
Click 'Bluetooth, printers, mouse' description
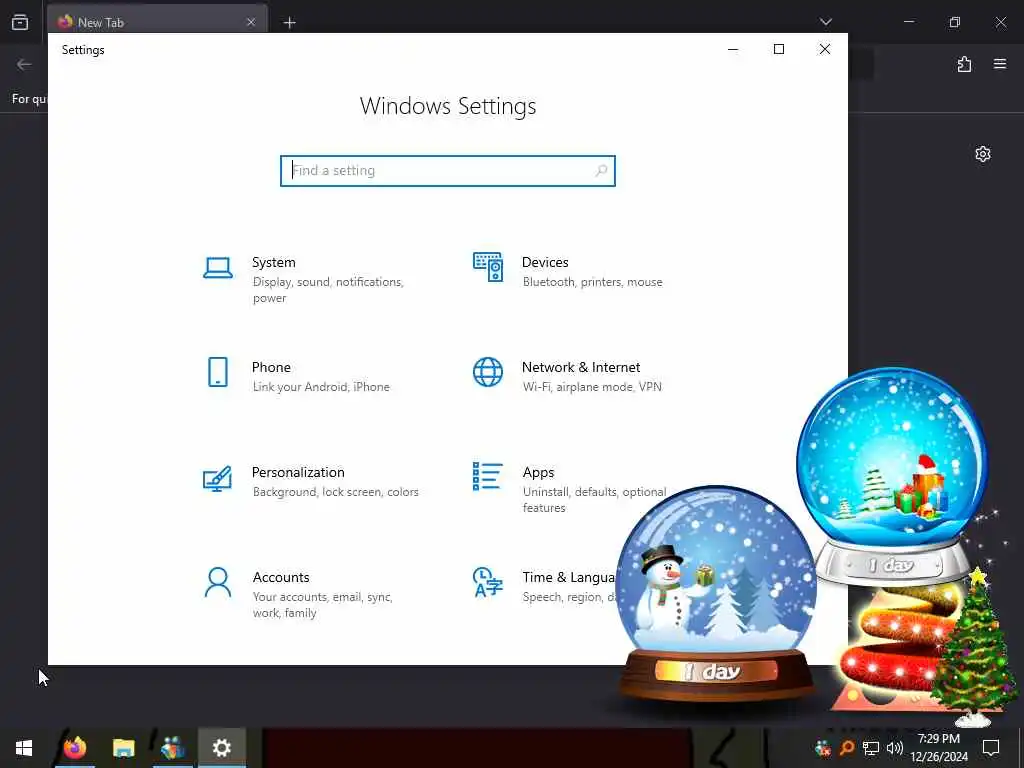[592, 282]
